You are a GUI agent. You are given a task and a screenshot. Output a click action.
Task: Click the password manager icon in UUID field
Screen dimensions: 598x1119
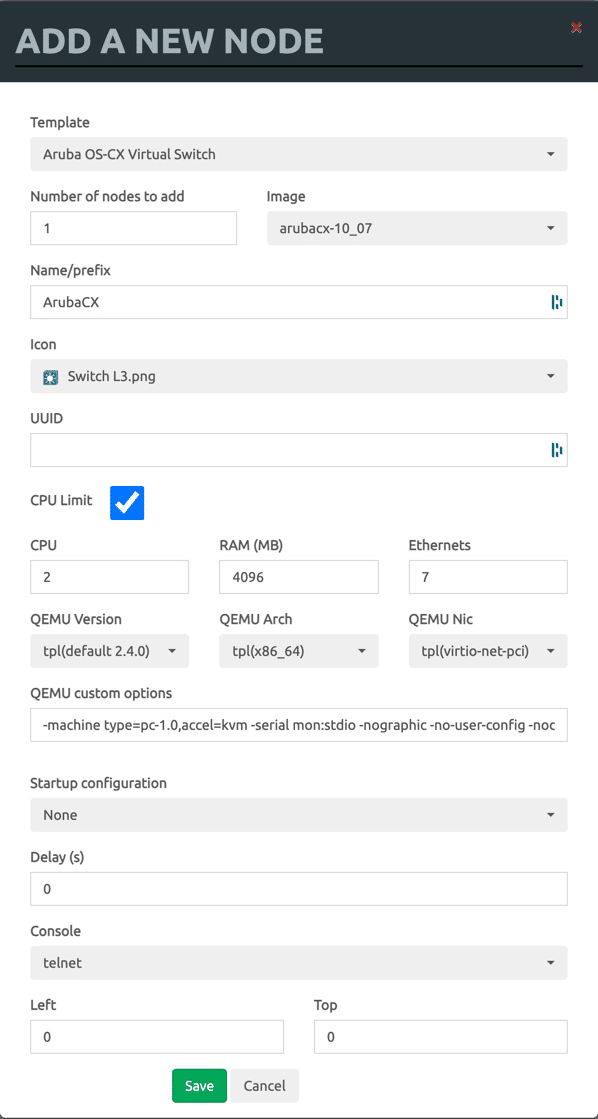pos(556,450)
